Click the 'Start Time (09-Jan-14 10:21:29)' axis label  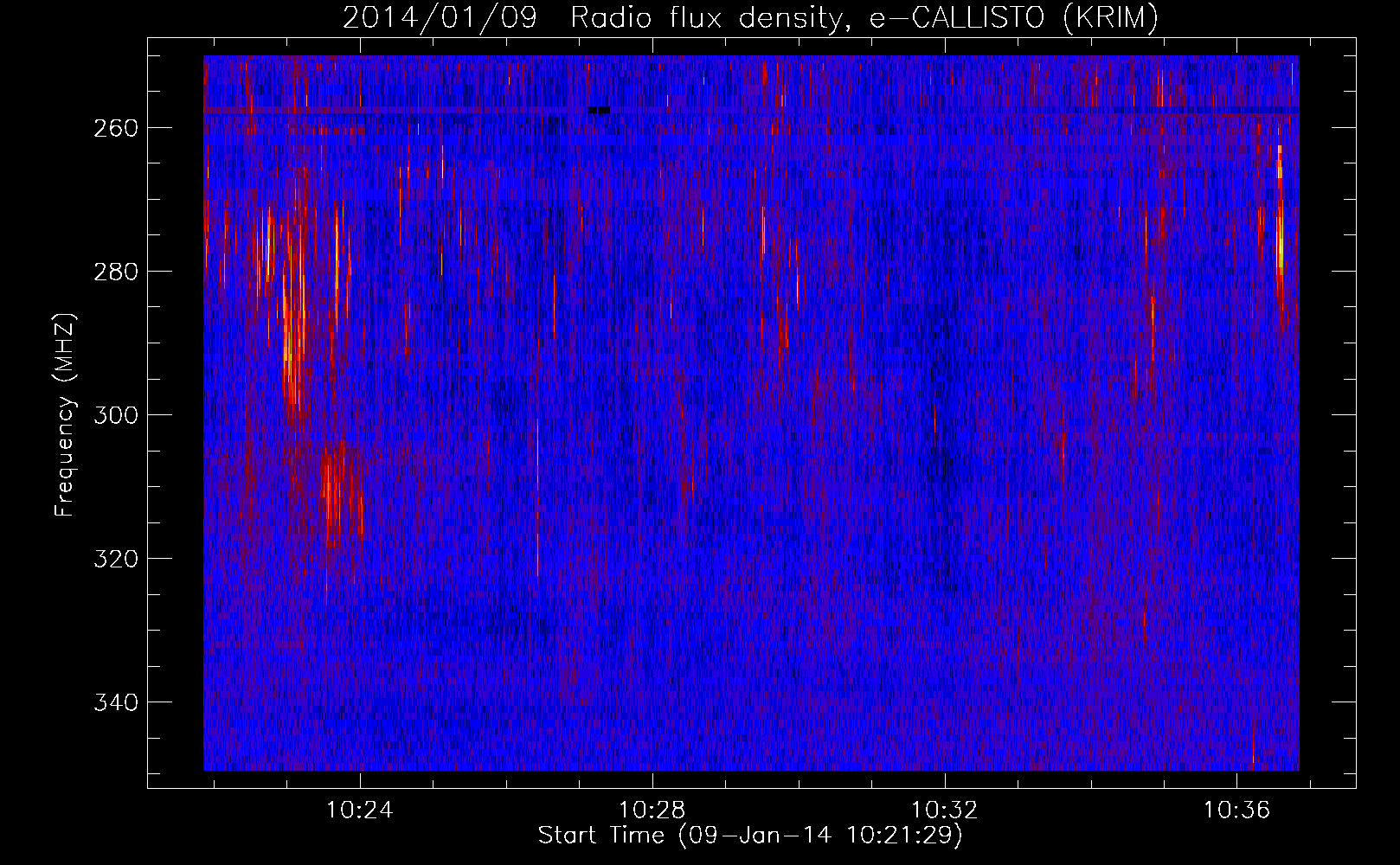[750, 836]
